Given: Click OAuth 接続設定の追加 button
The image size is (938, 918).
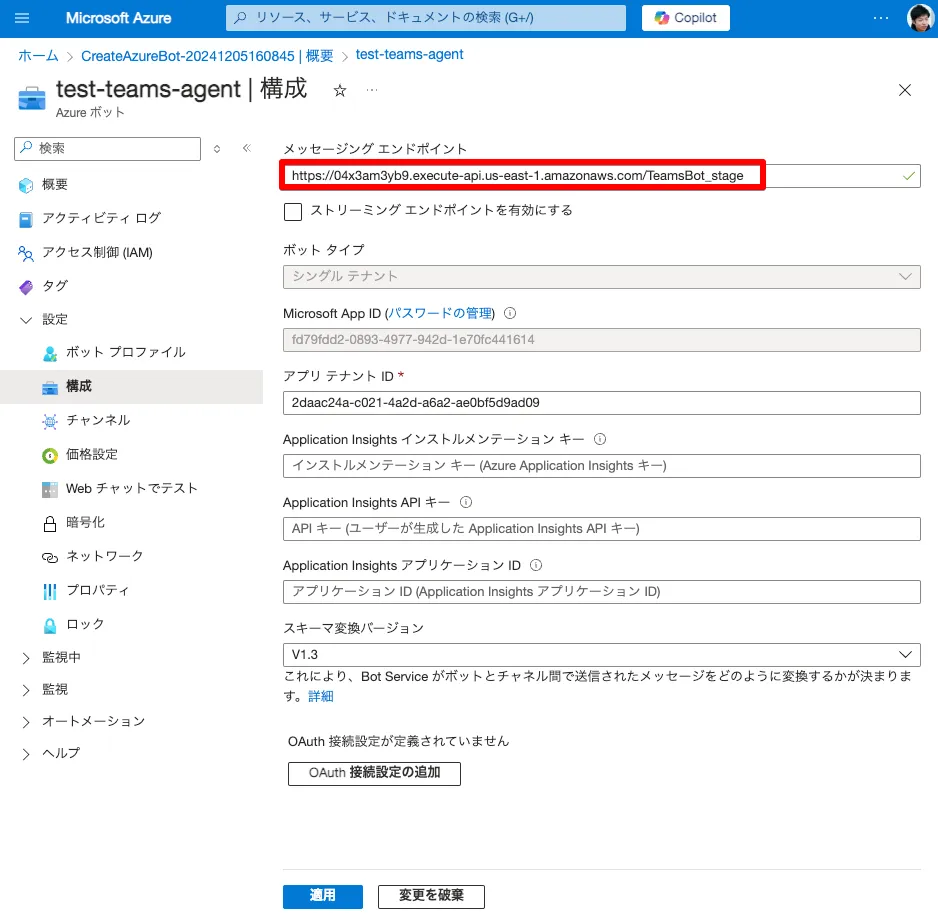Looking at the screenshot, I should click(x=374, y=773).
